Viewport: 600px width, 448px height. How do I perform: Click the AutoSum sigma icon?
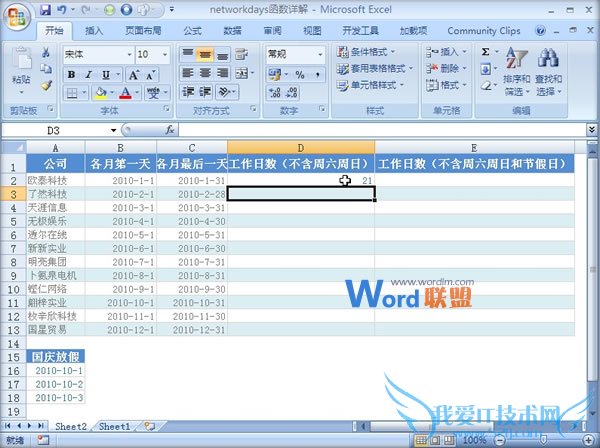[485, 52]
